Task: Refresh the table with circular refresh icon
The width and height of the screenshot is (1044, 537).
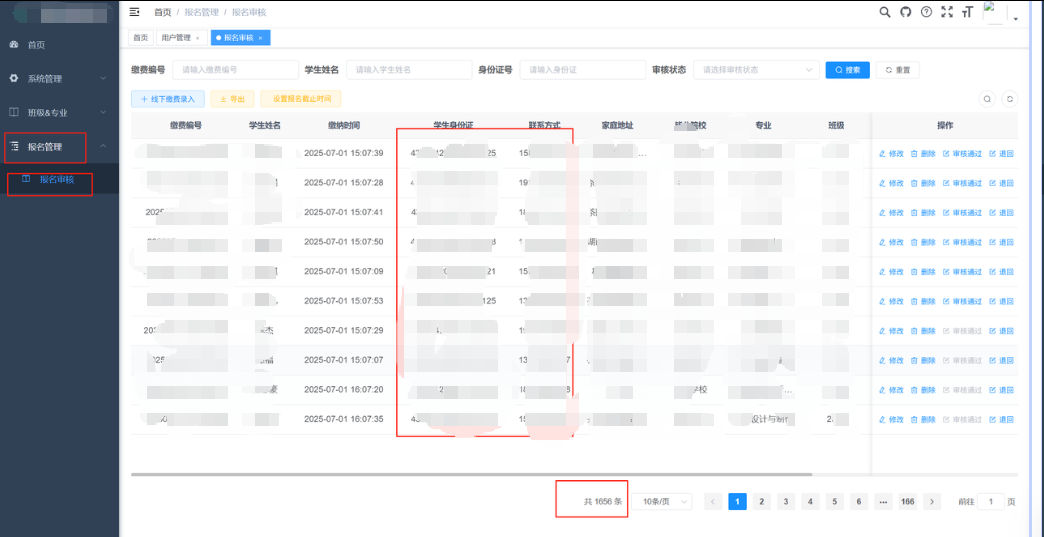Action: point(1010,98)
